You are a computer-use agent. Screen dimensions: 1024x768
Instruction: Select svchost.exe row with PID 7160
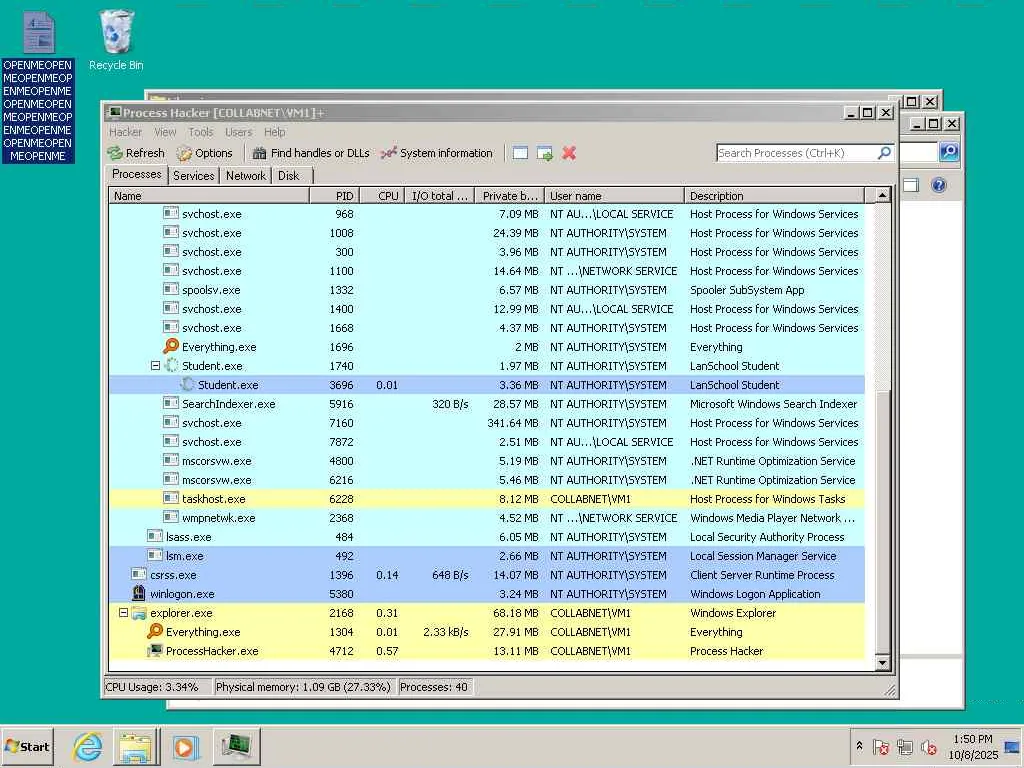tap(487, 423)
